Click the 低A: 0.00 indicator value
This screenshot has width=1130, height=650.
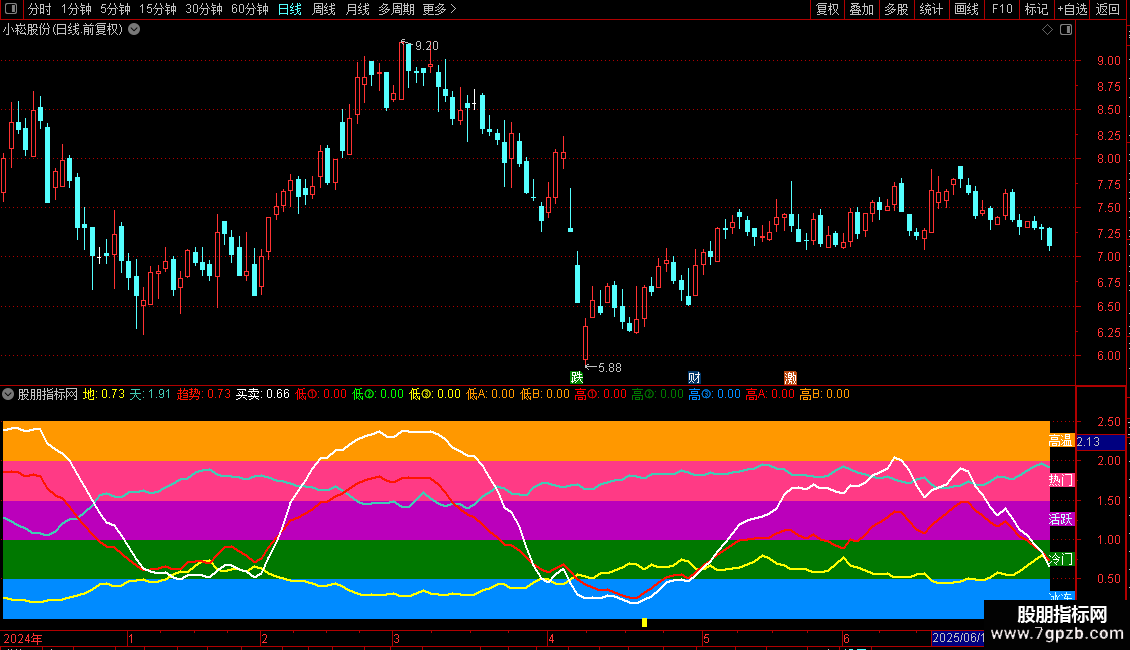tap(491, 394)
